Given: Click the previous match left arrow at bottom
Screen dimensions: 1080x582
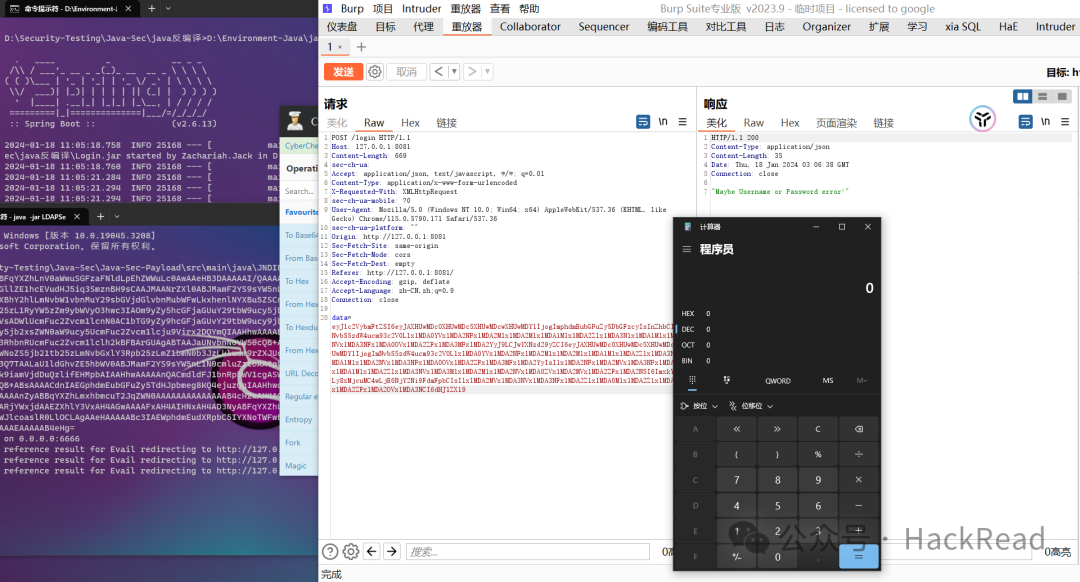Looking at the screenshot, I should click(x=372, y=551).
